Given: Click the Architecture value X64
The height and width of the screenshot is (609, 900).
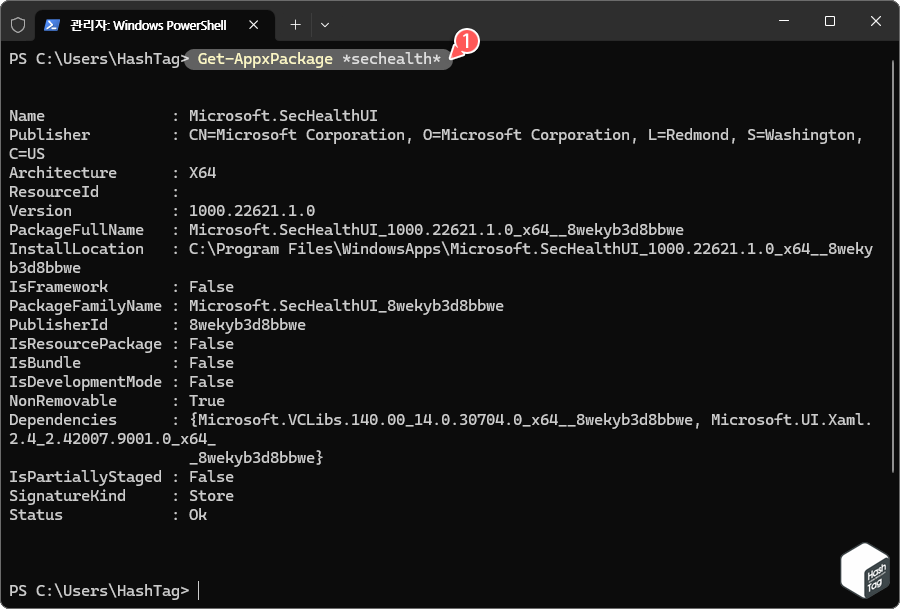Looking at the screenshot, I should 203,172.
